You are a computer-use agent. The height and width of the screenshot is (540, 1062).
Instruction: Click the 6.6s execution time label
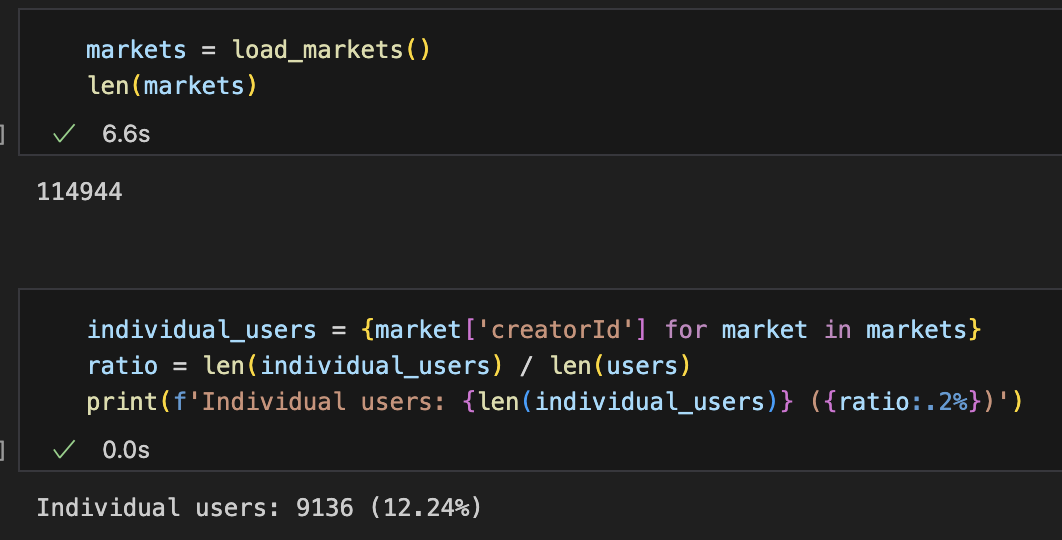click(x=126, y=133)
